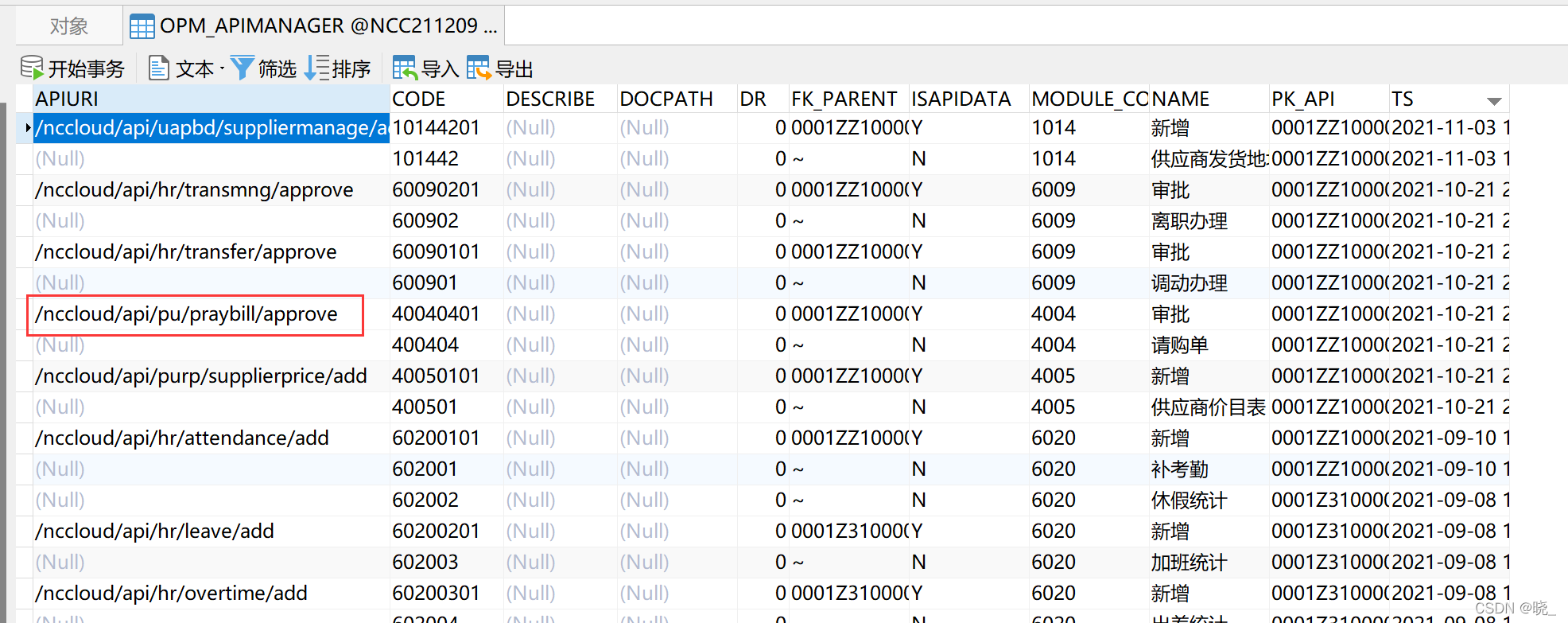
Task: Click the 开始事务 button label
Action: 87,69
